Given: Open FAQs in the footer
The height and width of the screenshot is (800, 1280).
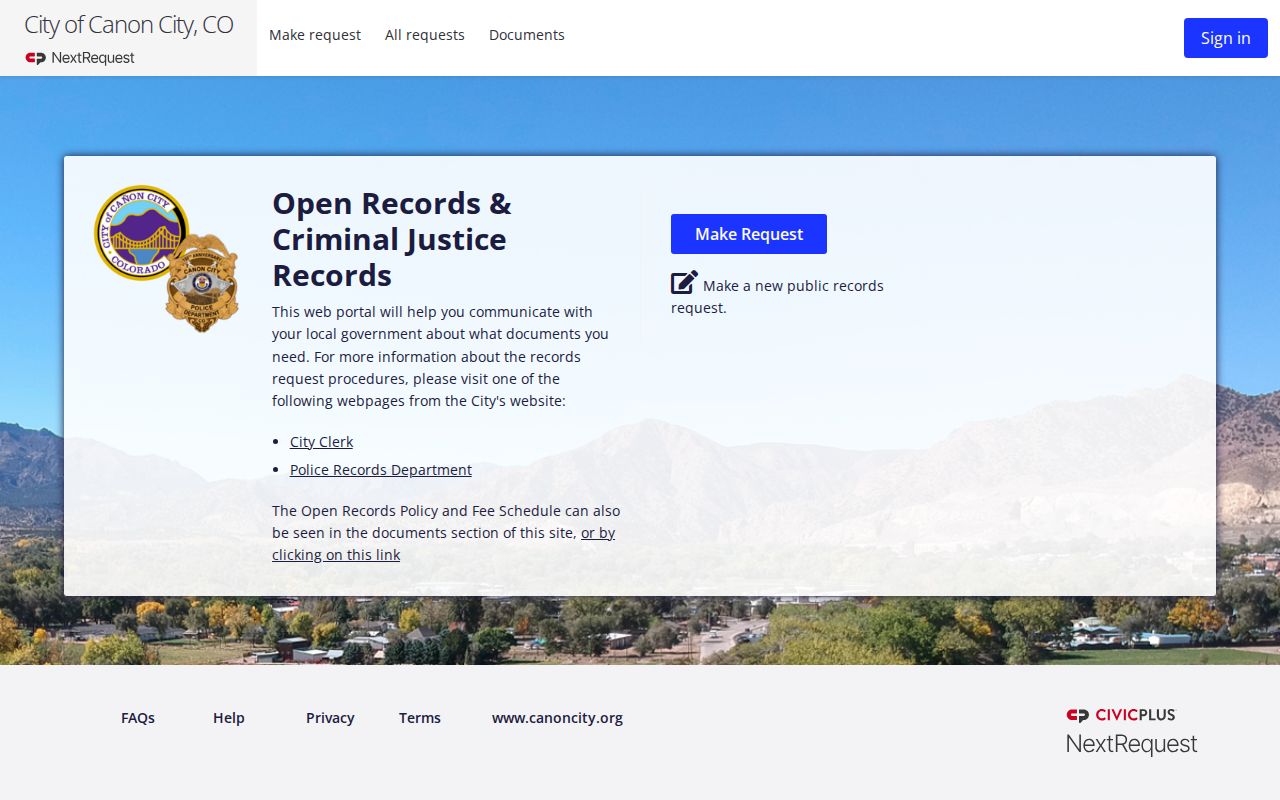Looking at the screenshot, I should pos(138,718).
